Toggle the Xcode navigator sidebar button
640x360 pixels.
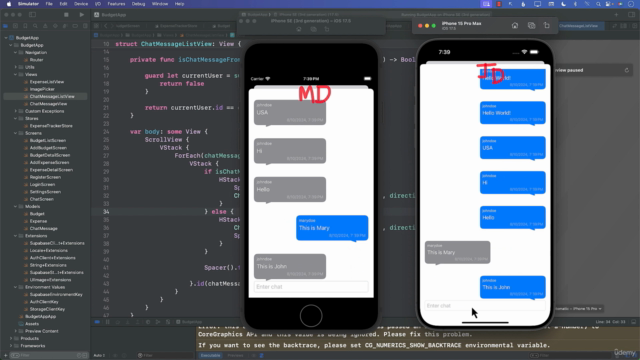[32, 15]
